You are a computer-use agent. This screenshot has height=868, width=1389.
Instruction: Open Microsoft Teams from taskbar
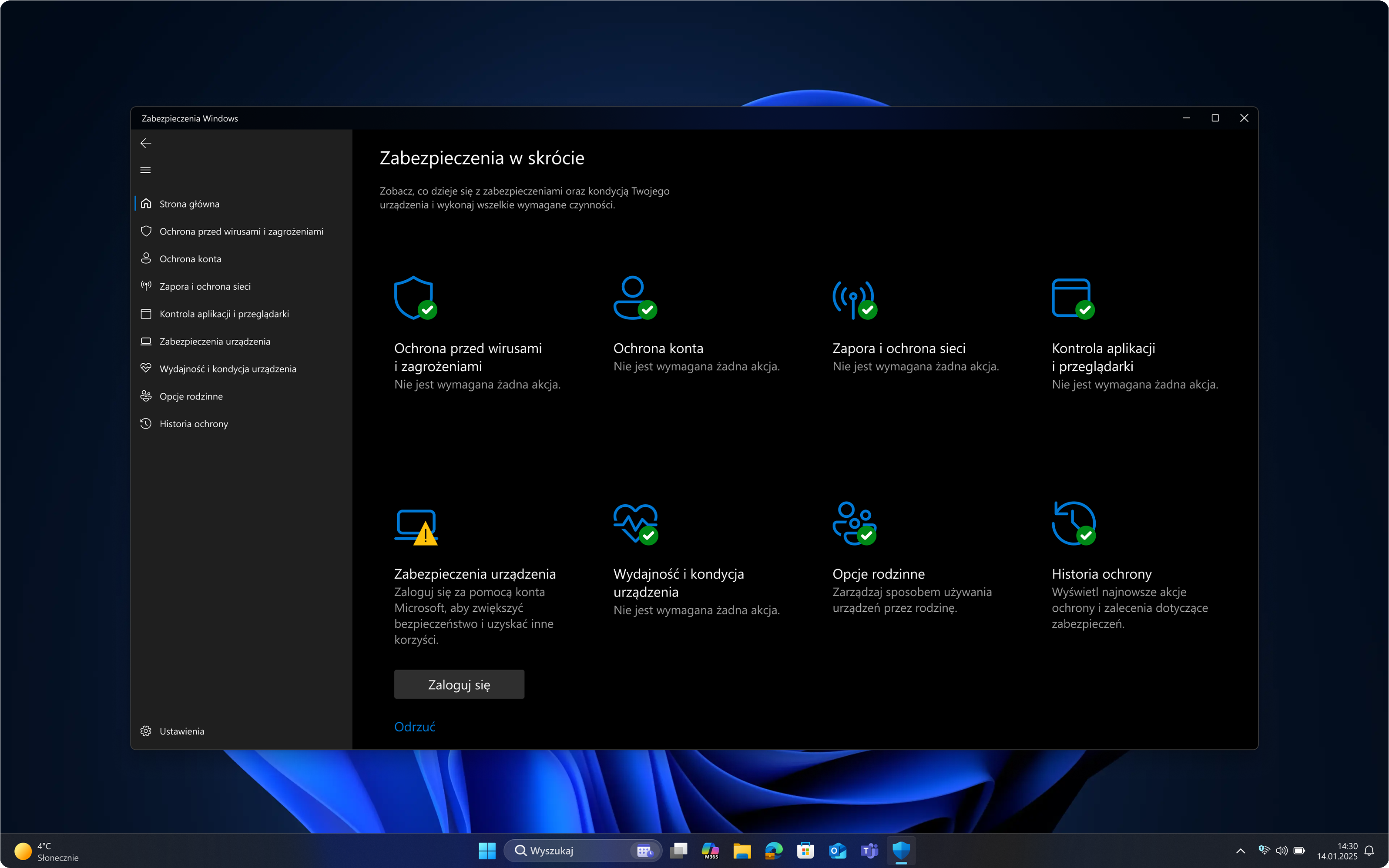pyautogui.click(x=869, y=850)
